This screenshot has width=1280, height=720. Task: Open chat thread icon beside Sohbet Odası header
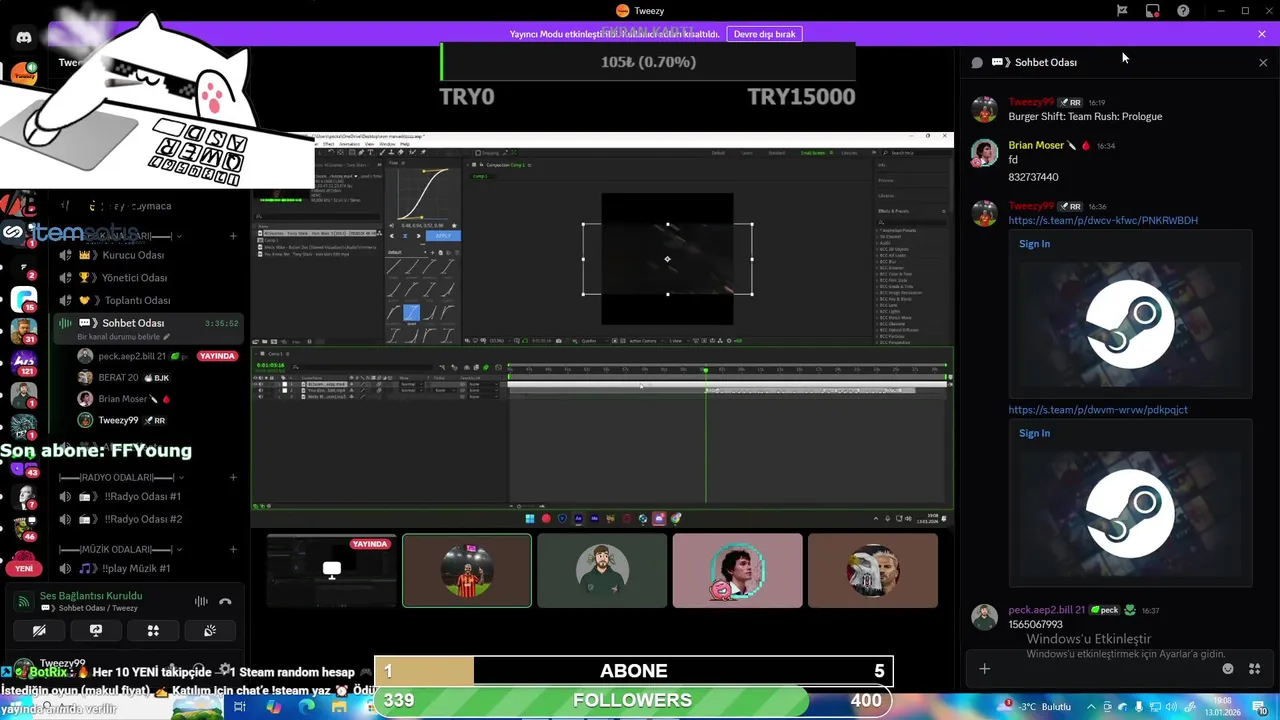[977, 62]
